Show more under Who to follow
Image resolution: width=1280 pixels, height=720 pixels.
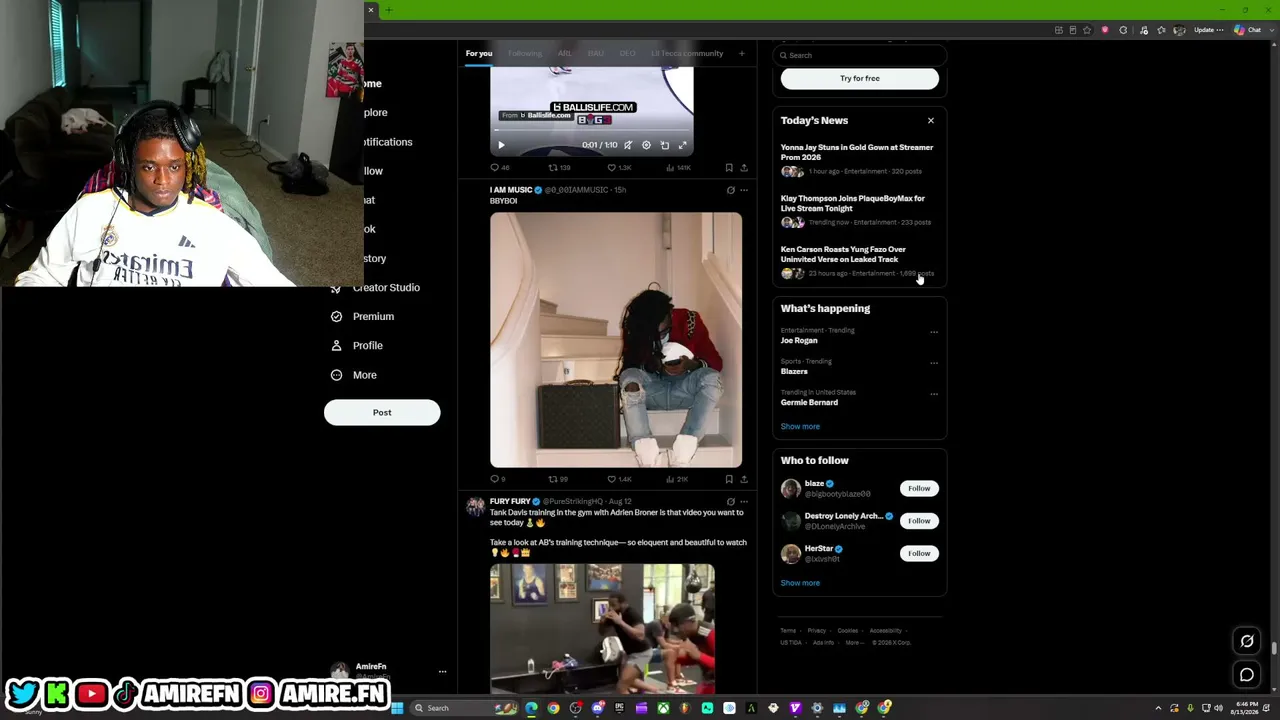[x=800, y=583]
